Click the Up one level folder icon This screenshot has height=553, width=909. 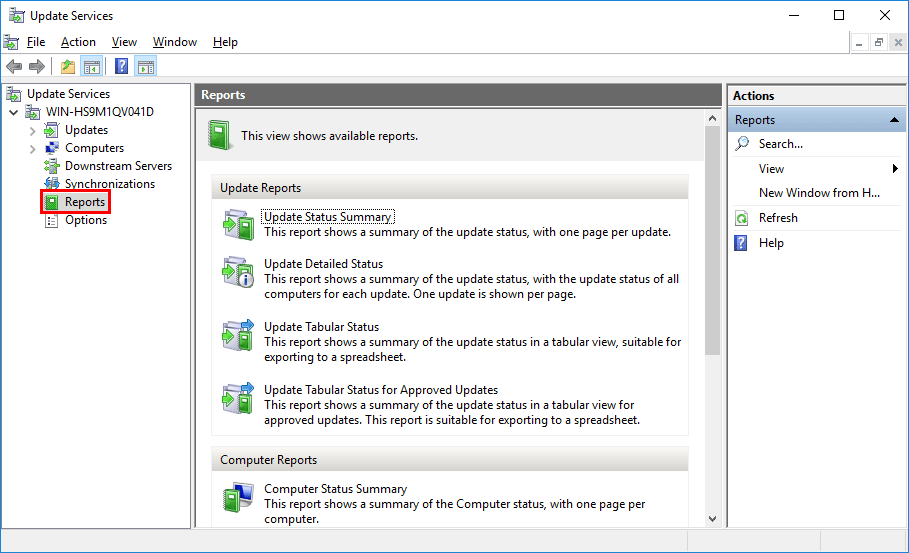click(68, 67)
